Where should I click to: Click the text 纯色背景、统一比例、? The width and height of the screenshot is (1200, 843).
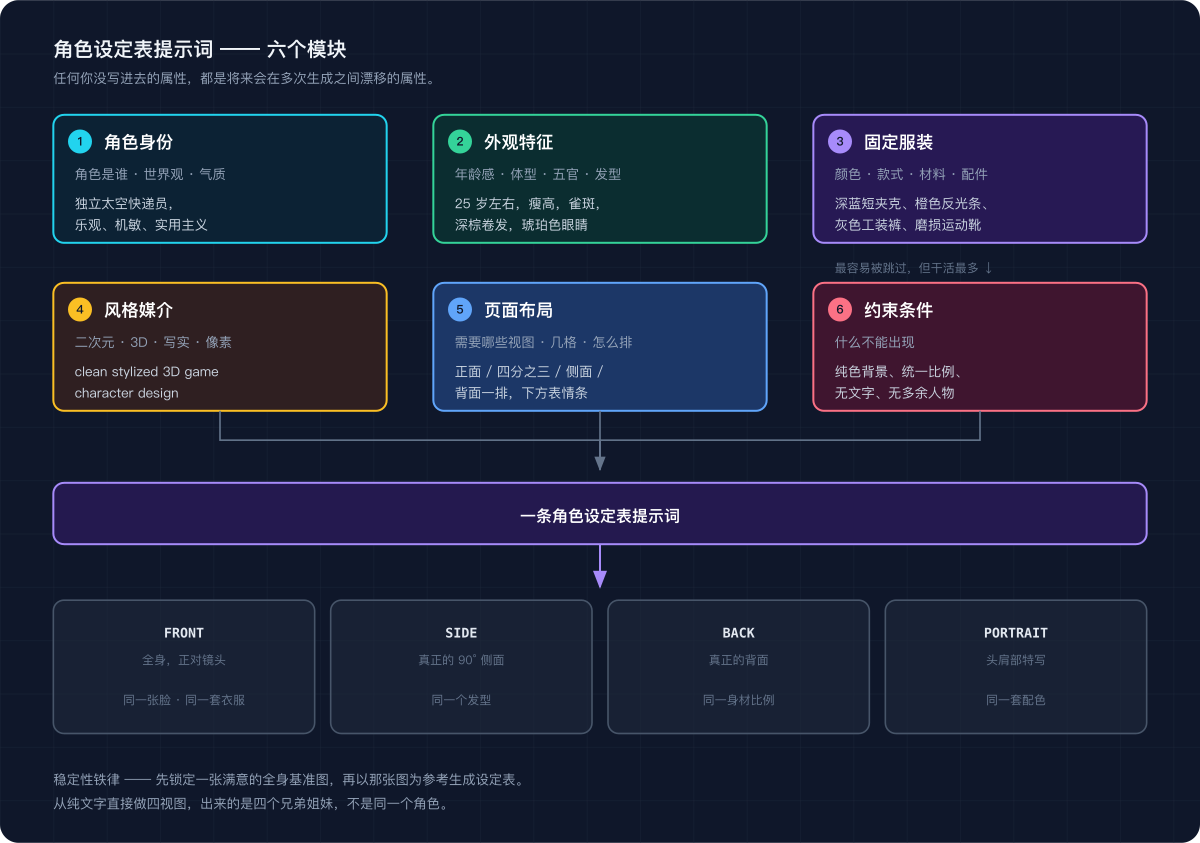(899, 371)
